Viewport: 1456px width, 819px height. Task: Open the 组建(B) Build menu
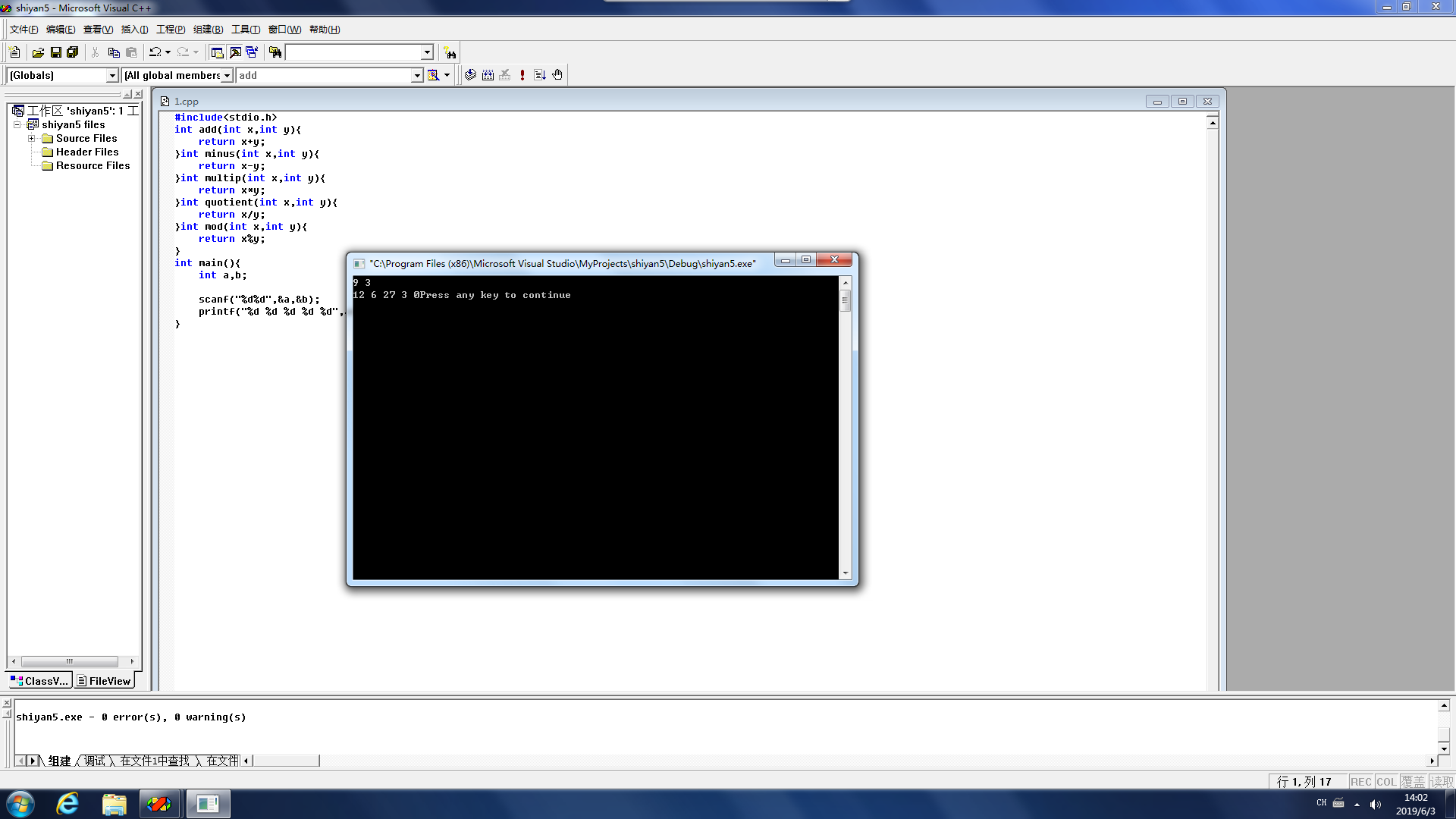pos(208,30)
